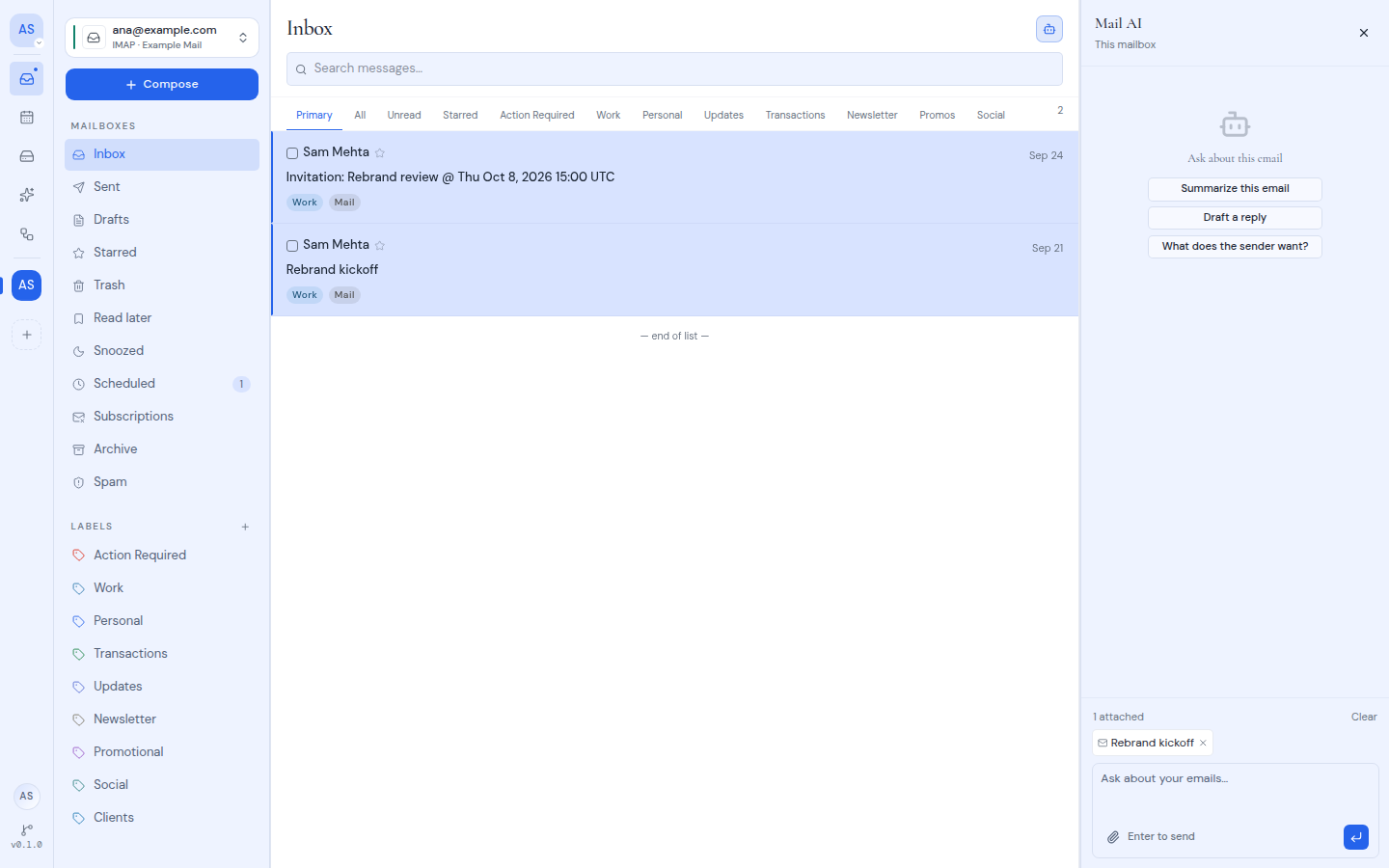Viewport: 1389px width, 868px height.
Task: Close the Mail AI panel
Action: pos(1364,33)
